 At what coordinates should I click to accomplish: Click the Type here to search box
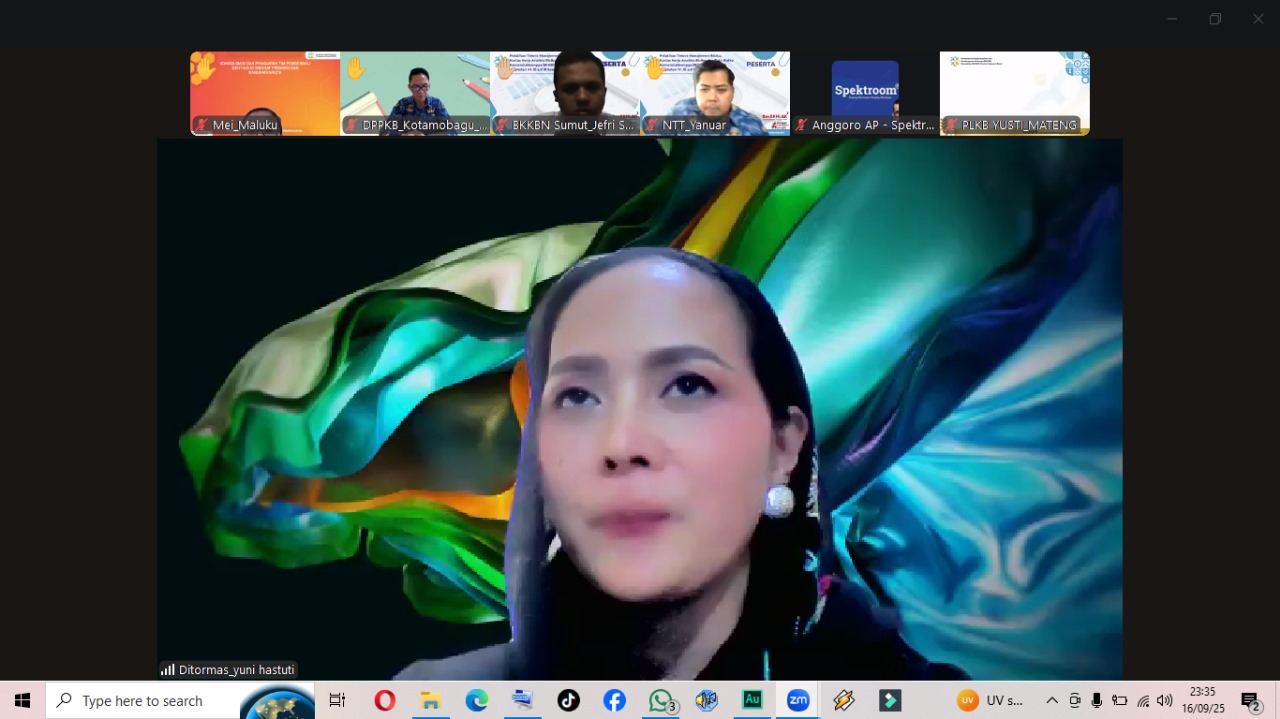(x=180, y=701)
